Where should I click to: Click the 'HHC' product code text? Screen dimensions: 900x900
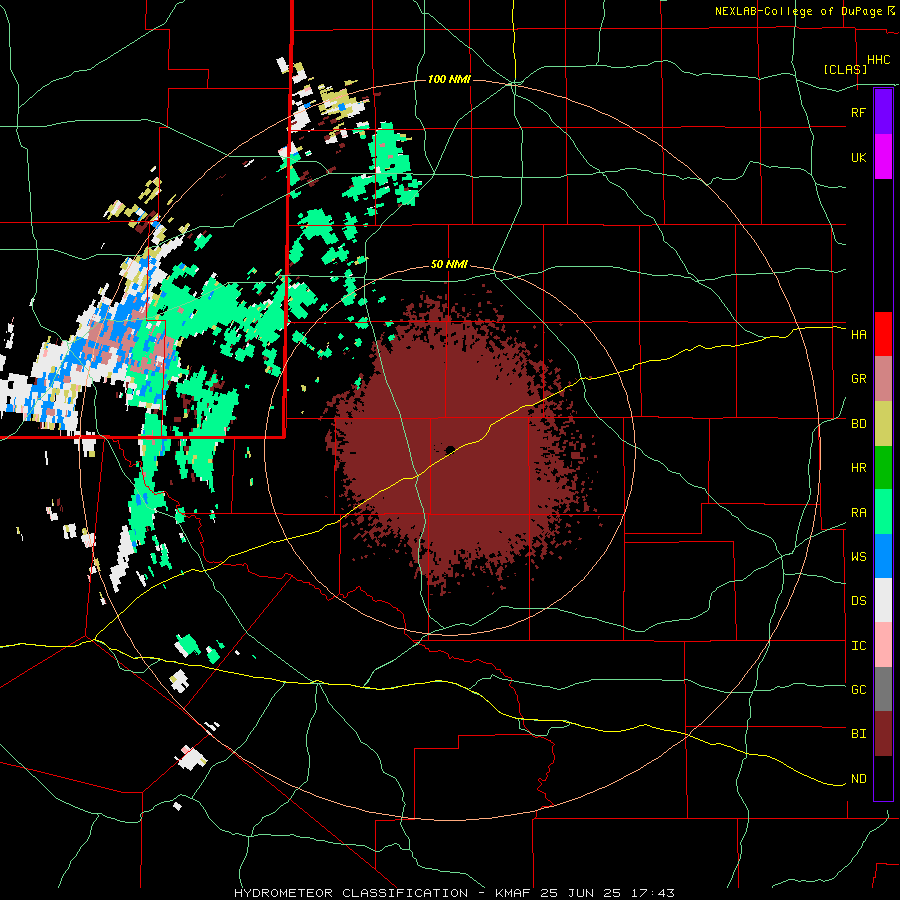point(879,60)
